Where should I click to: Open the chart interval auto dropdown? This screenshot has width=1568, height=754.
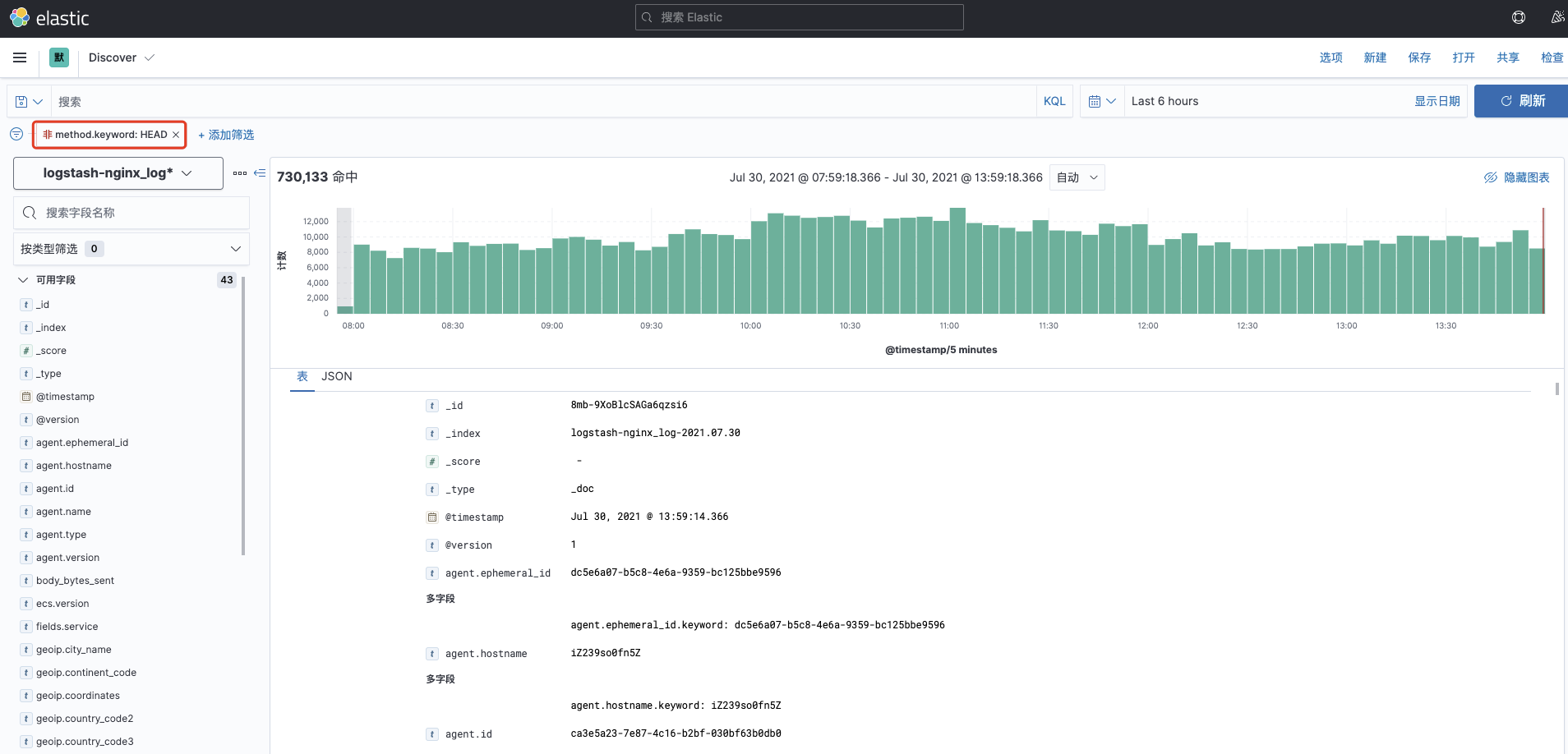[x=1077, y=177]
